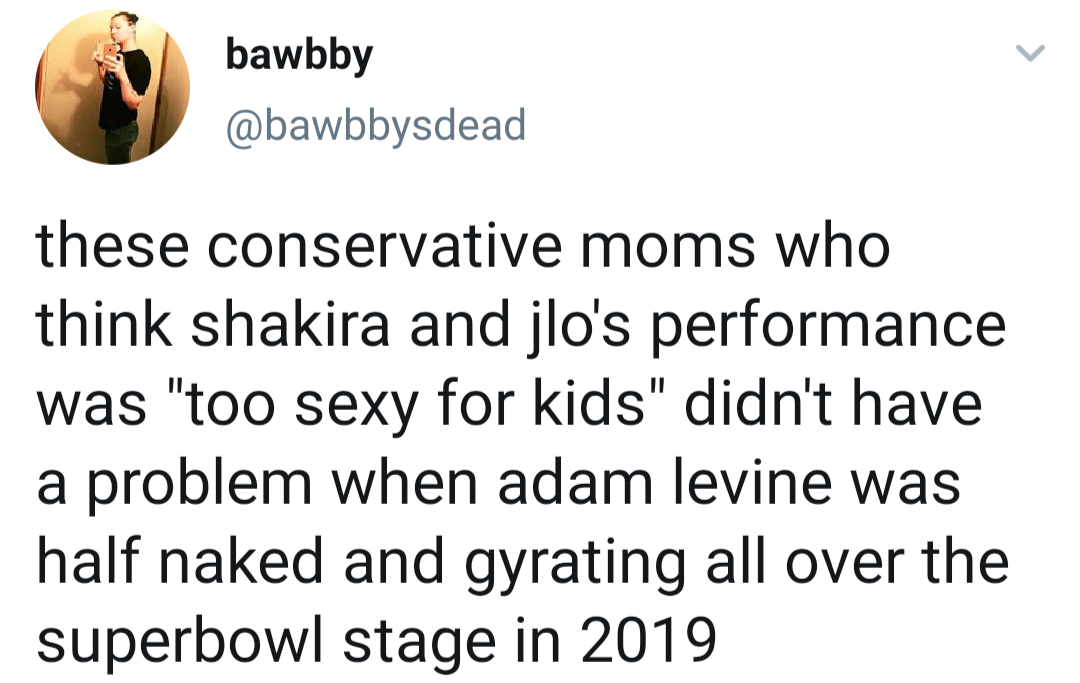Click the word "these" starting the tweet
1080x683 pixels.
[x=113, y=246]
